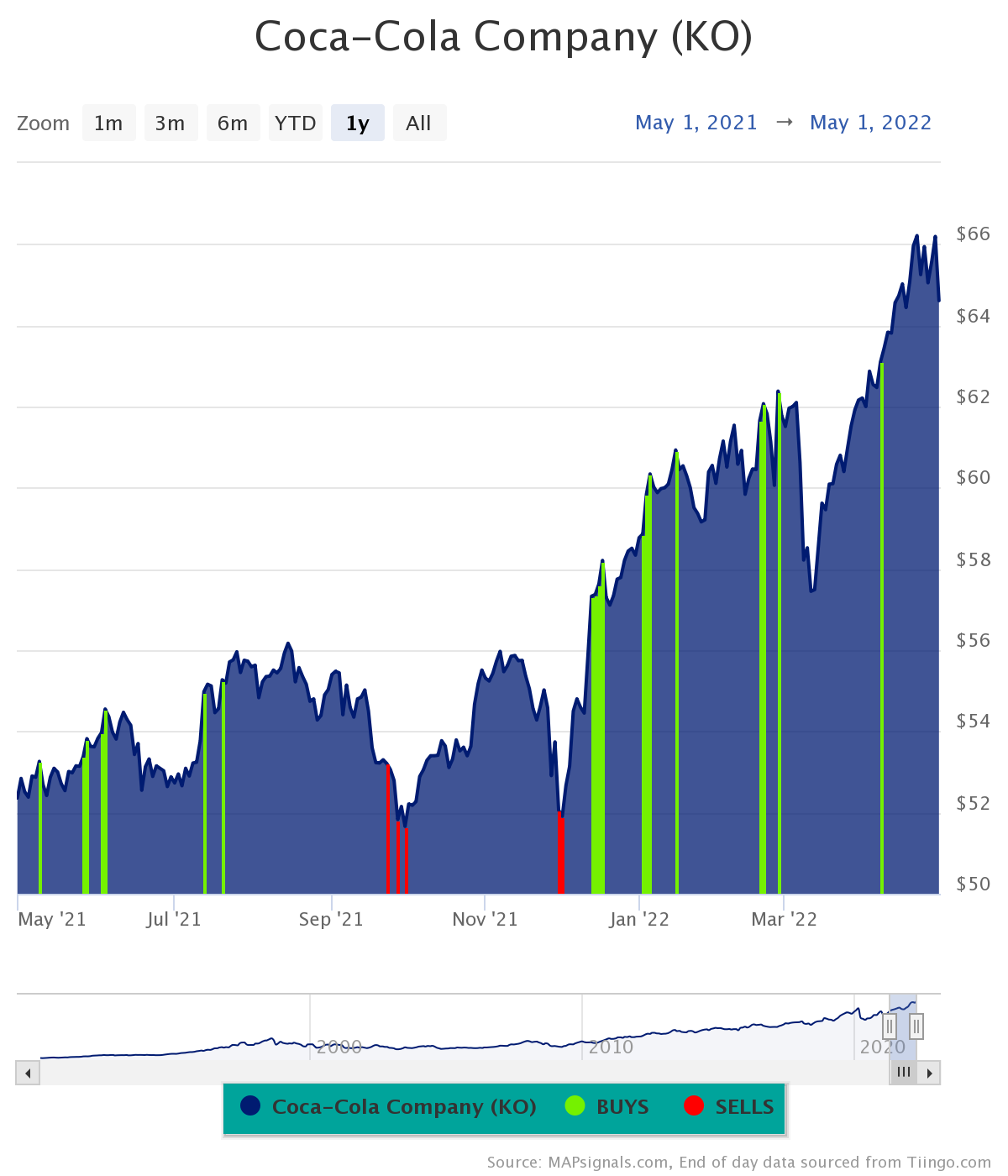Click the Jan '22 x-axis label
The height and width of the screenshot is (1176, 1008).
(x=639, y=919)
